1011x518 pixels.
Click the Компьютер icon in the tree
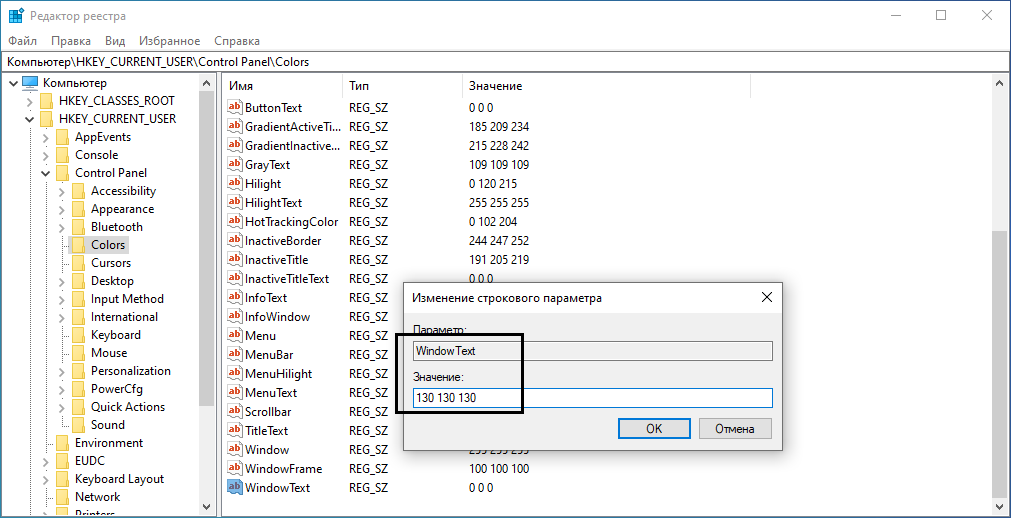click(29, 83)
